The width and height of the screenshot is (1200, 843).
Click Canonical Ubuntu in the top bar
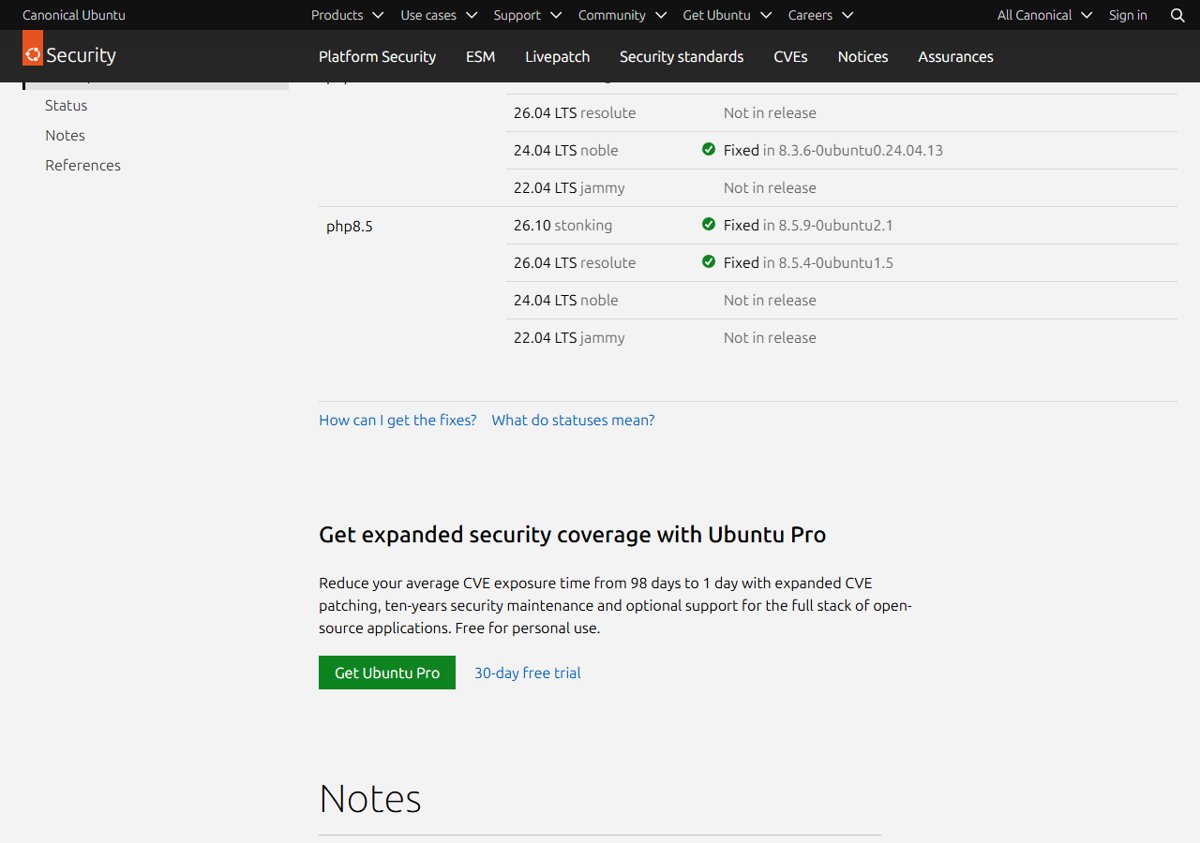pos(74,15)
